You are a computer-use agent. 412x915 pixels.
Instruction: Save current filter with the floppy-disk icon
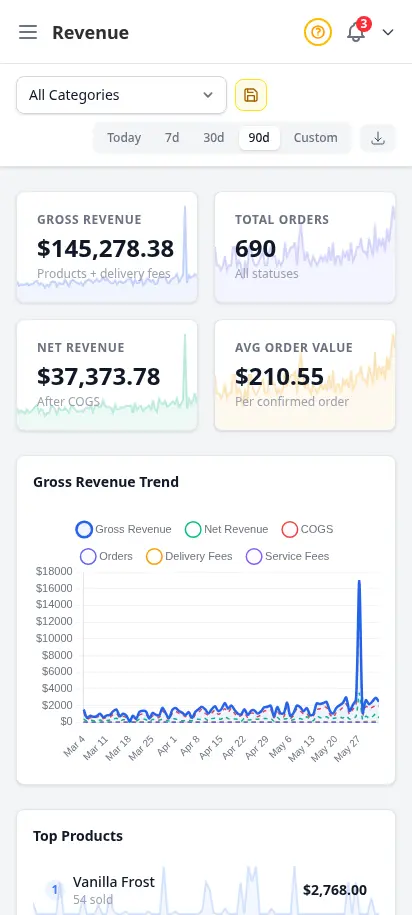coord(251,95)
